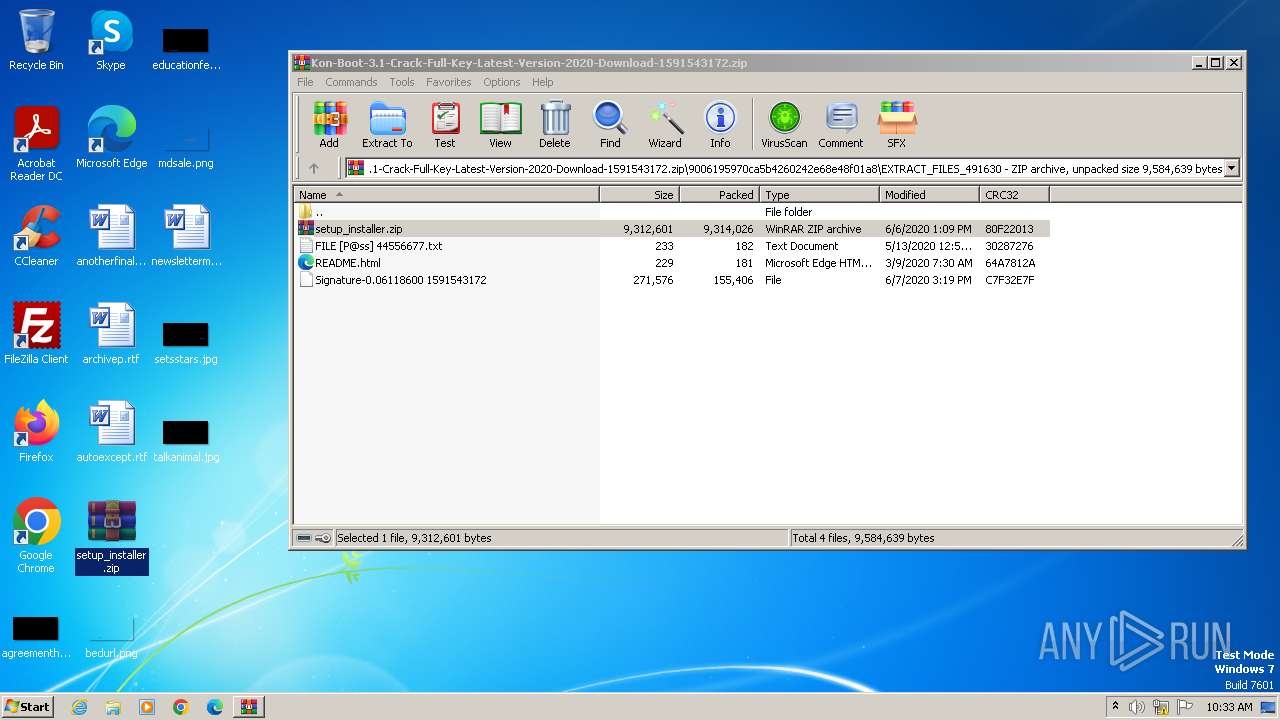Image resolution: width=1280 pixels, height=720 pixels.
Task: Sort files by Modified column
Action: click(930, 195)
